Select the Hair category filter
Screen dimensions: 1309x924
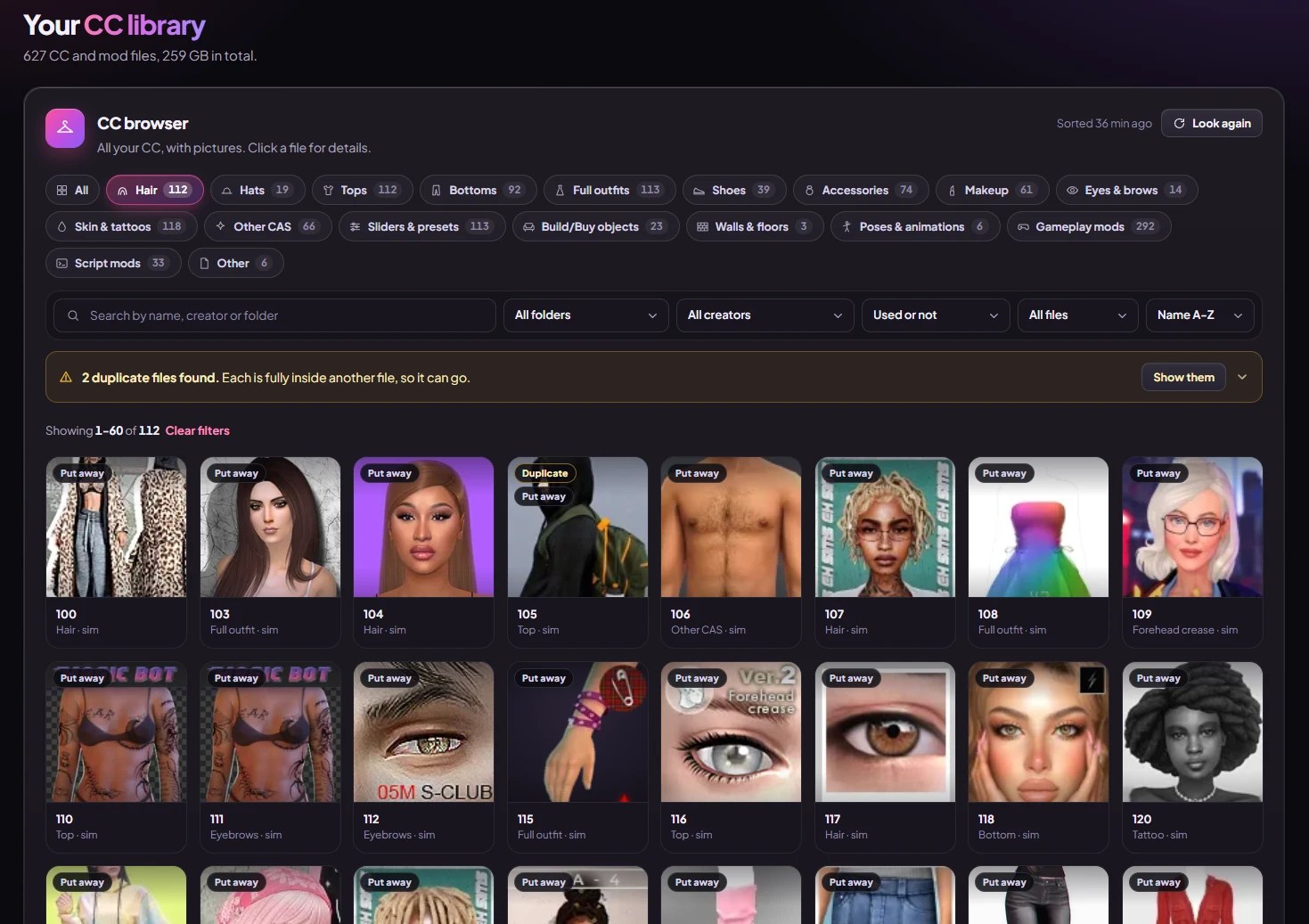coord(155,191)
